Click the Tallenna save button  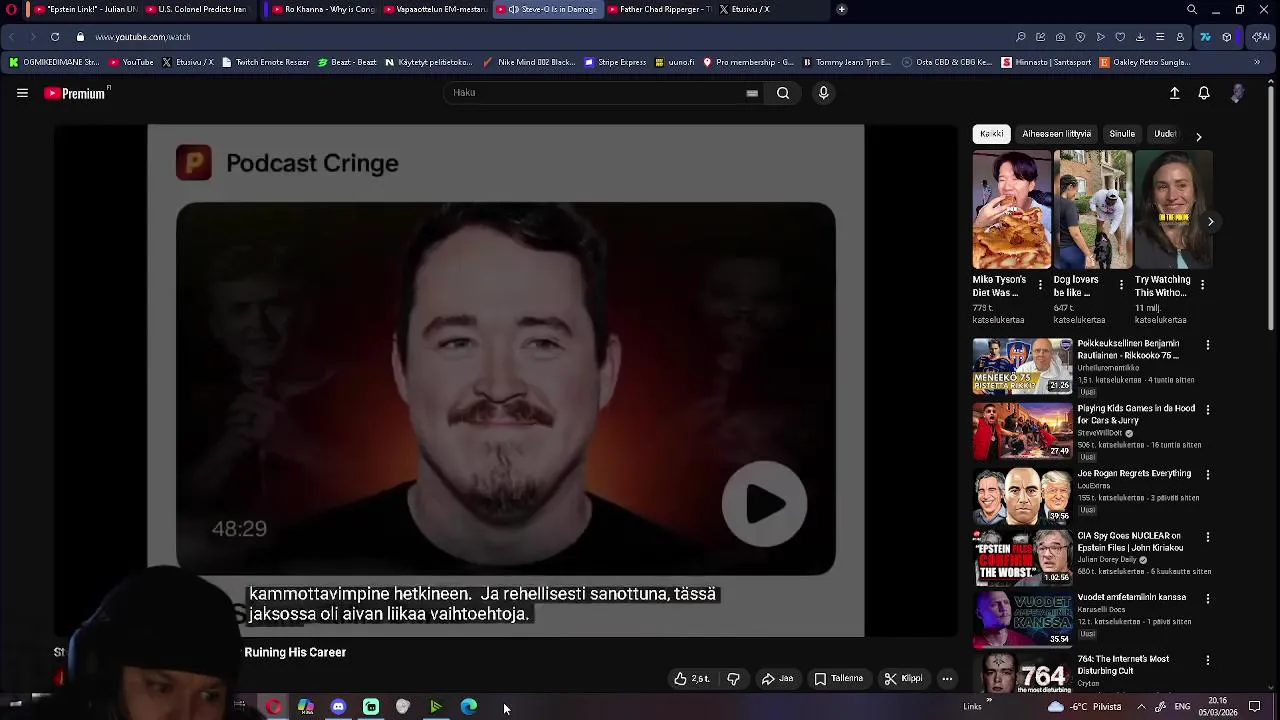point(838,679)
